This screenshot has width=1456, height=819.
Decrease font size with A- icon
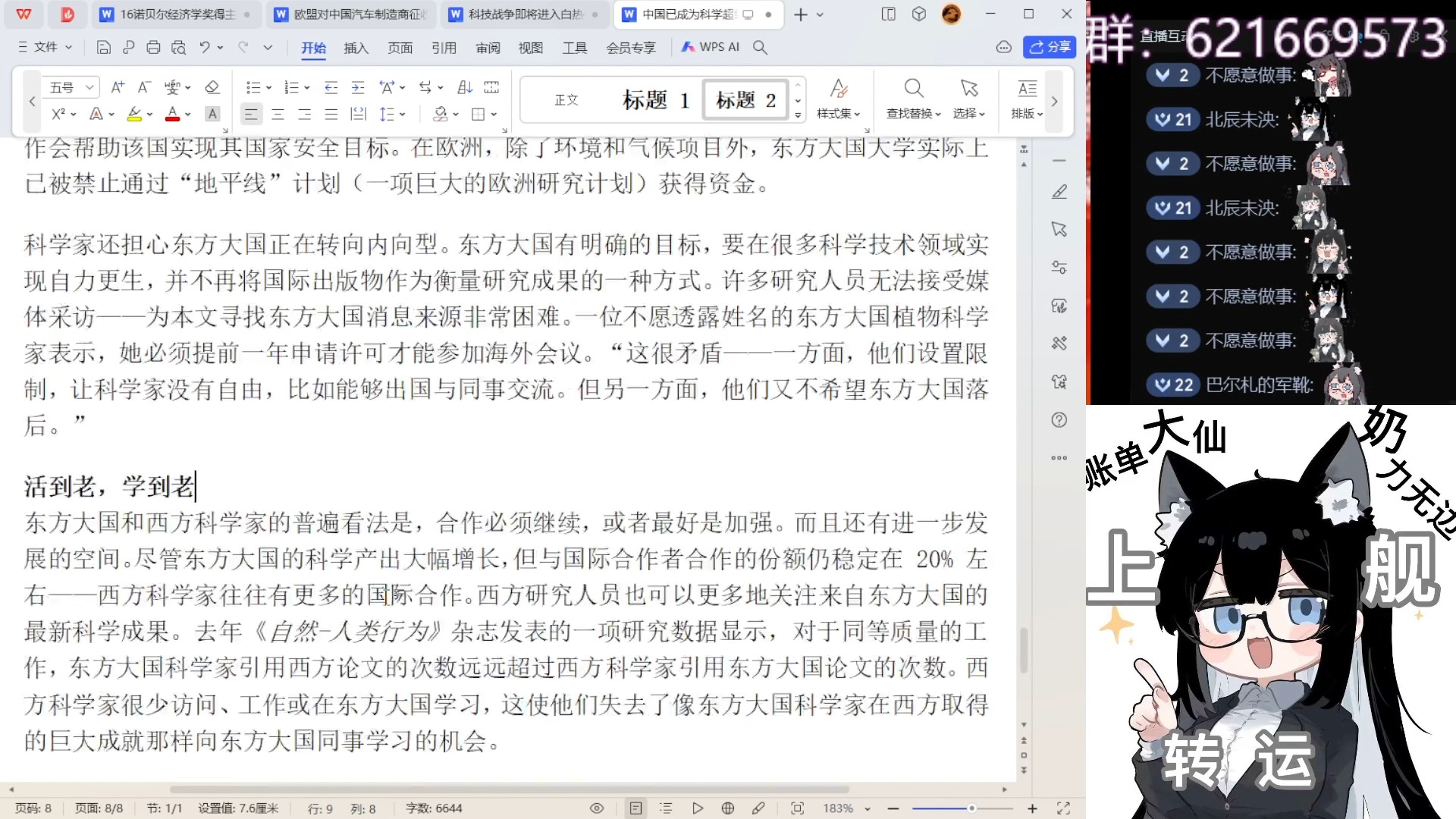point(144,87)
